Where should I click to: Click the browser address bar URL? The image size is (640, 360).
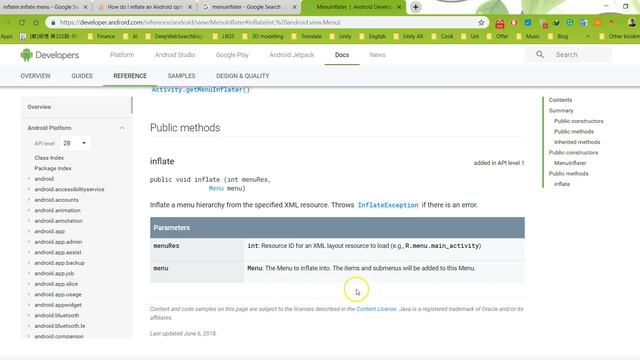tap(200, 22)
